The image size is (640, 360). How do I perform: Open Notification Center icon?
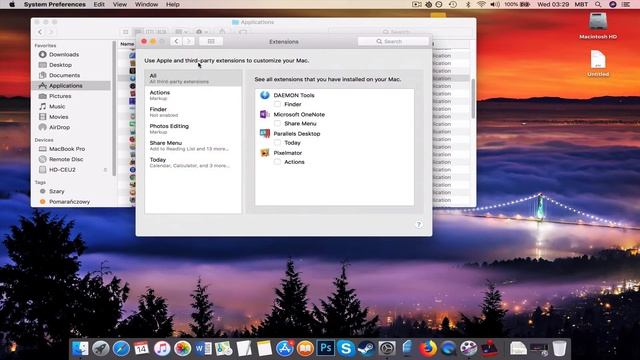point(626,4)
